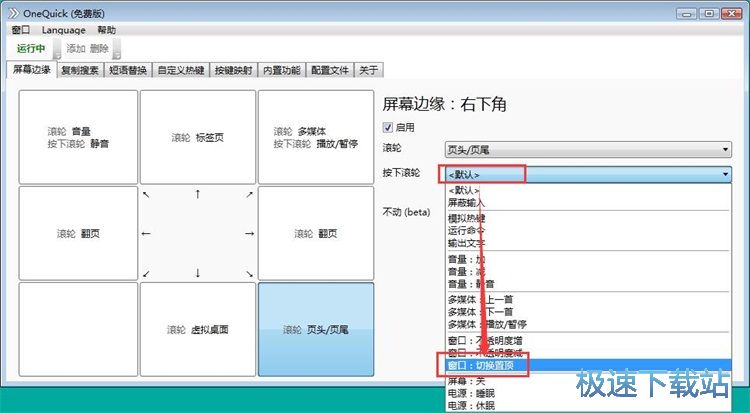Select the top 标签页 screen edge tile
The height and width of the screenshot is (413, 750).
(x=198, y=137)
